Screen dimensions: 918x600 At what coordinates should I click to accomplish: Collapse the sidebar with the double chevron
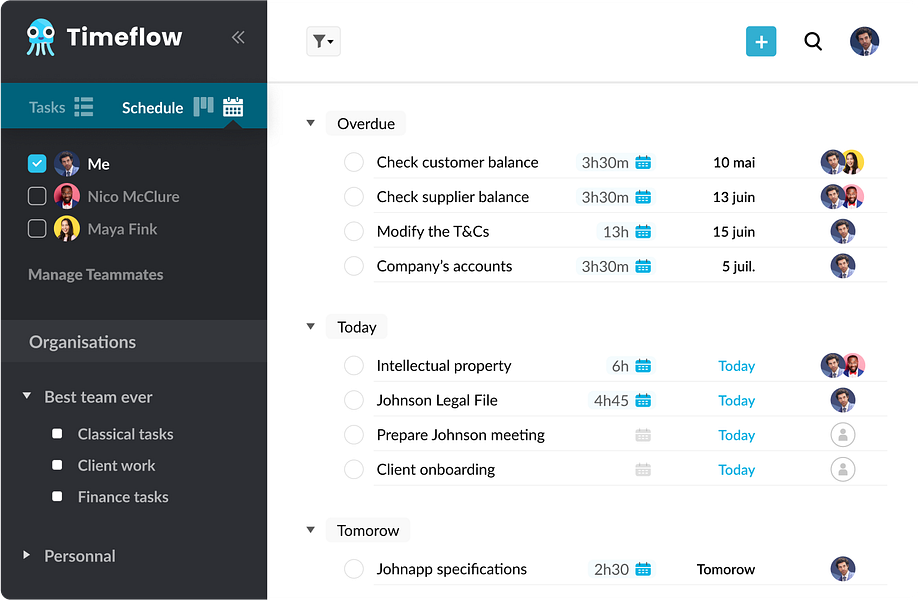[238, 37]
